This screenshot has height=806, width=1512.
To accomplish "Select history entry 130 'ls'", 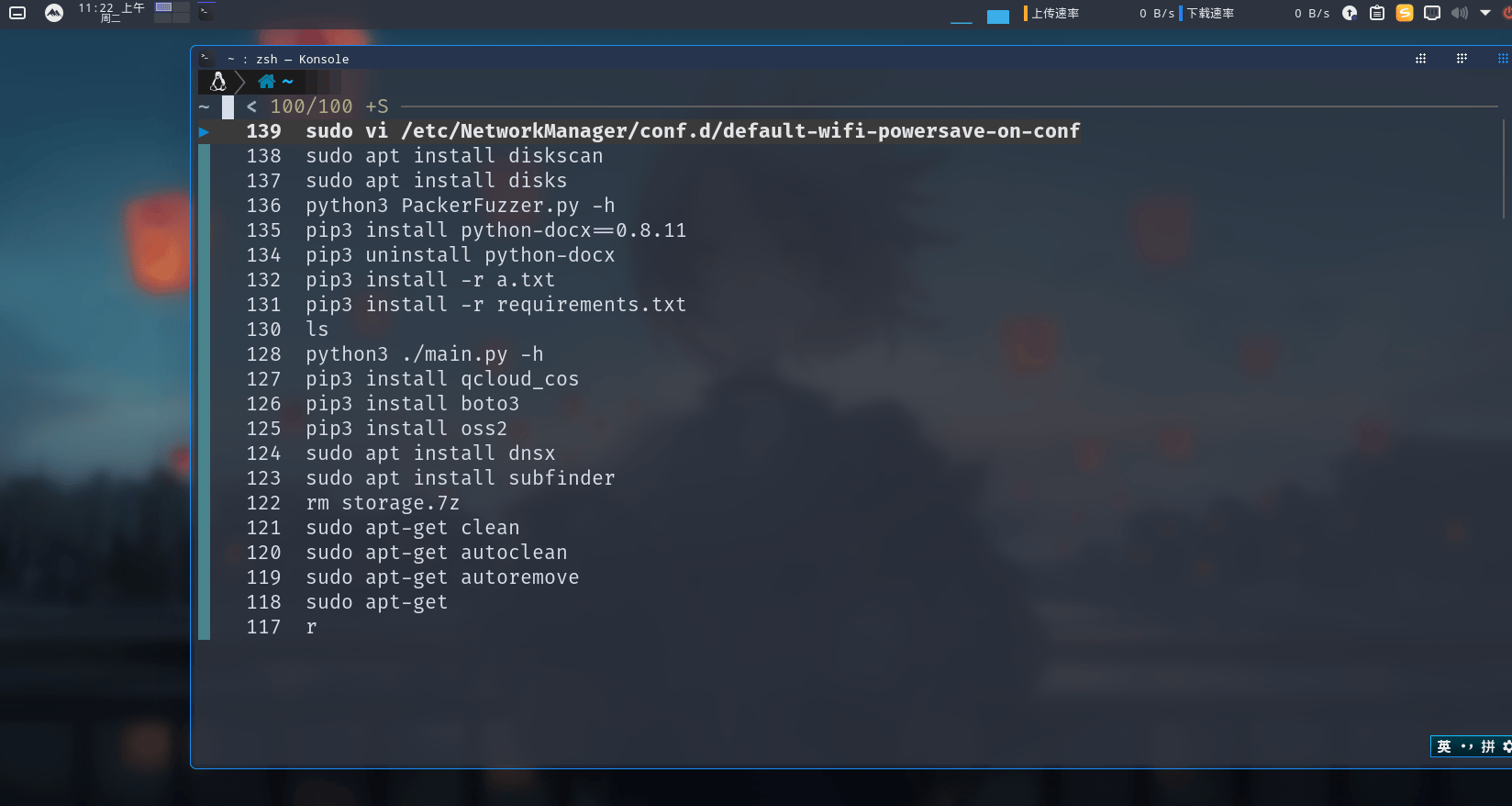I will (x=287, y=330).
